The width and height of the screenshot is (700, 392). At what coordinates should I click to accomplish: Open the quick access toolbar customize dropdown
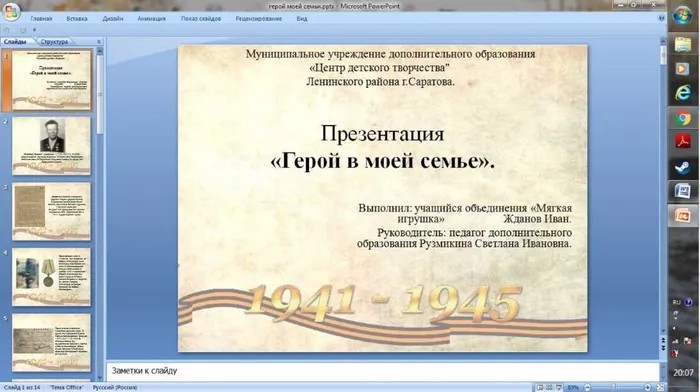coord(34,30)
